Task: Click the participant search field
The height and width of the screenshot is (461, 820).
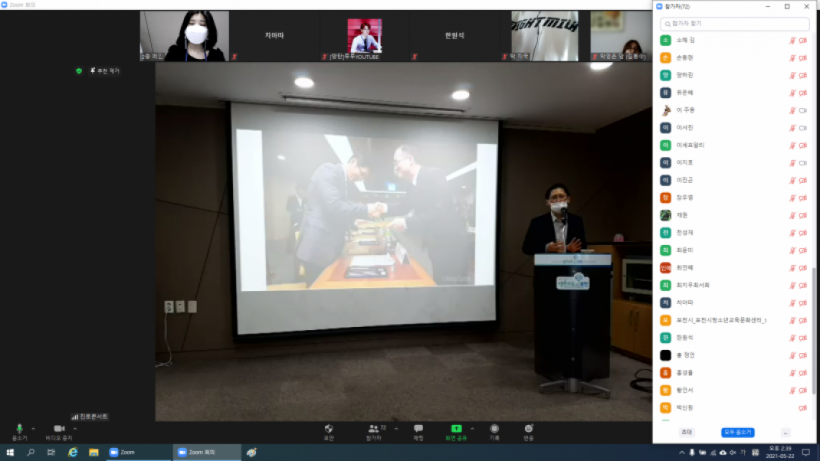Action: (735, 23)
